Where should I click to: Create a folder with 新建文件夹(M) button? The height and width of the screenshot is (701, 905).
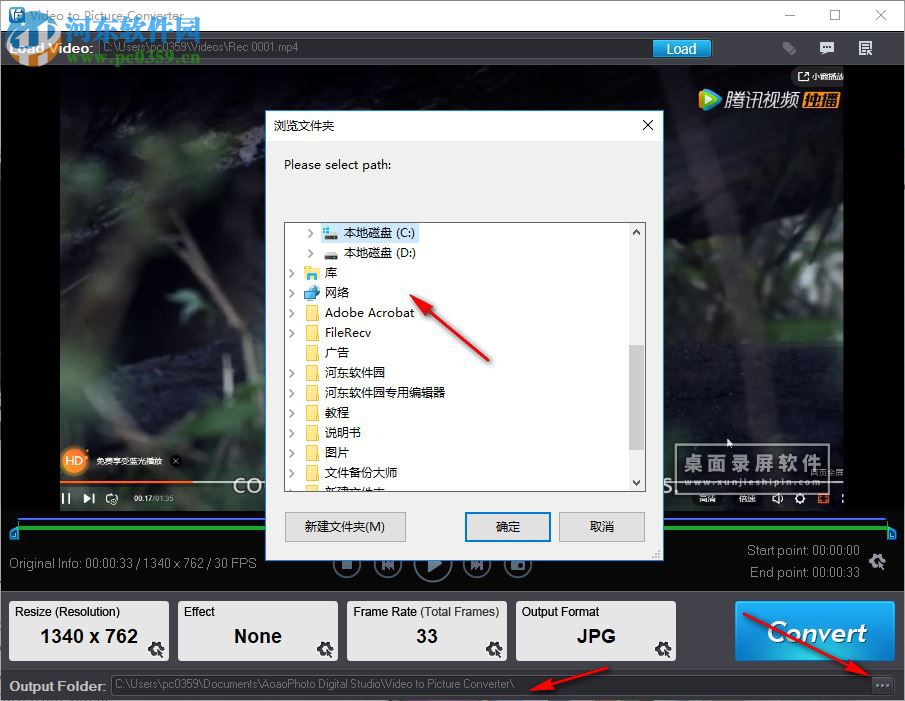click(344, 527)
